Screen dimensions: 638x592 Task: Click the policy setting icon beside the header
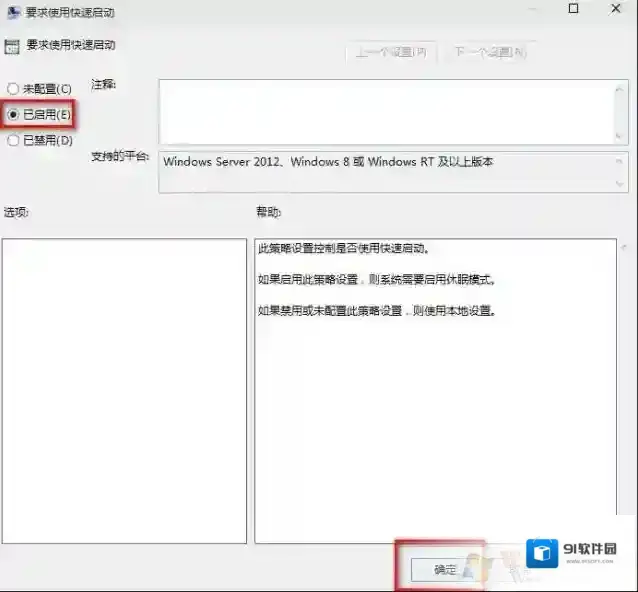[11, 45]
